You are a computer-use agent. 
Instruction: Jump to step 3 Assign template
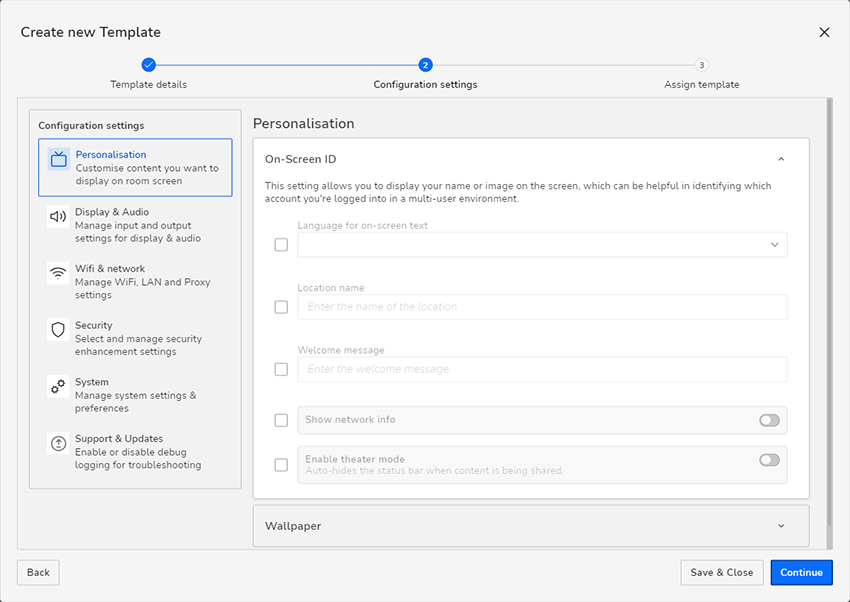(701, 65)
